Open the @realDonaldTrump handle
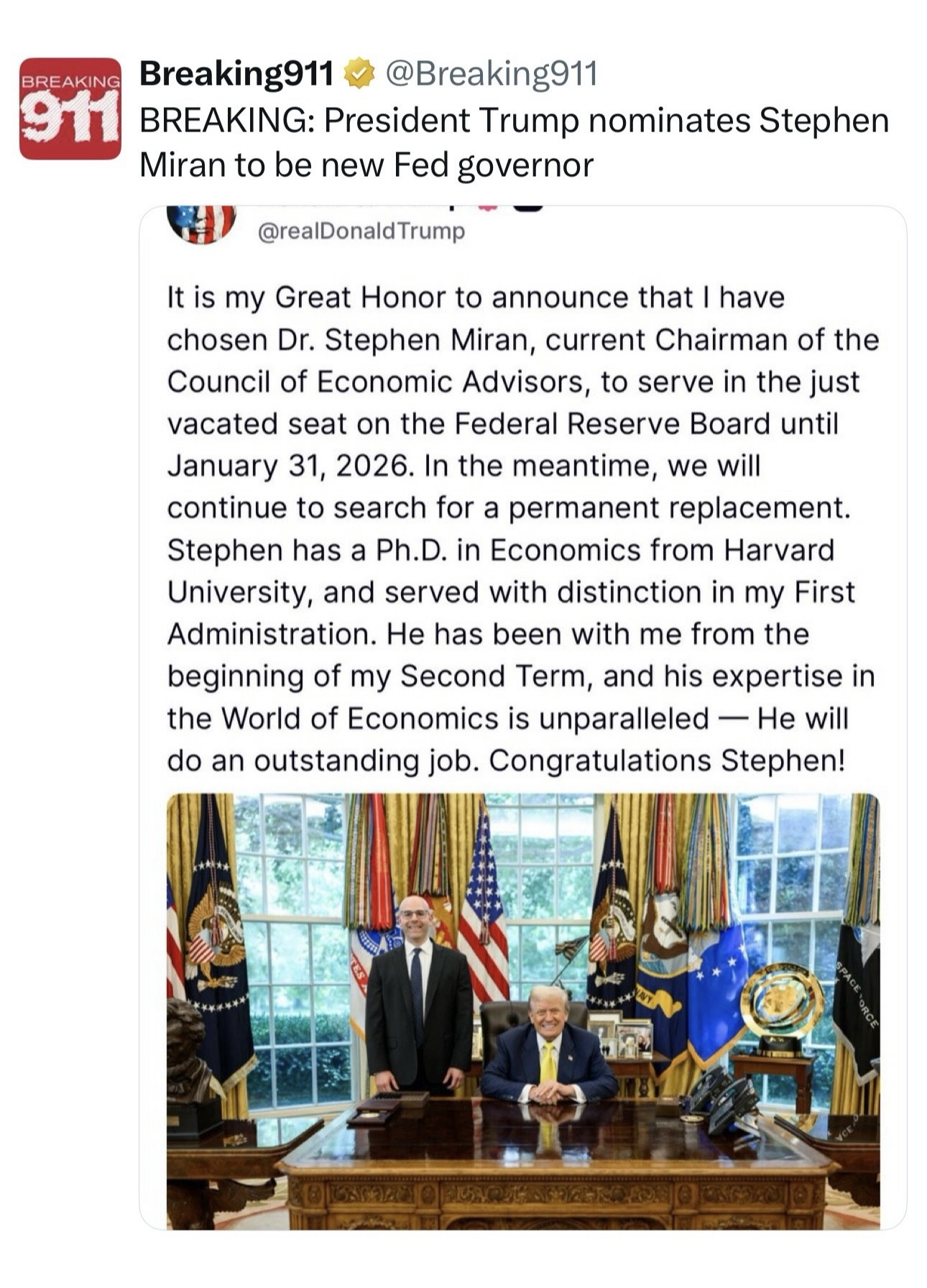The image size is (927, 1288). pyautogui.click(x=361, y=231)
